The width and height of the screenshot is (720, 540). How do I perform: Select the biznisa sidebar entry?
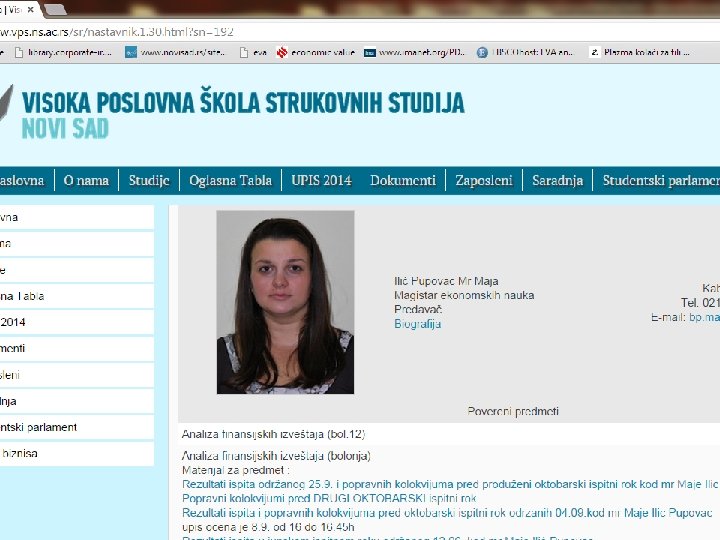77,454
